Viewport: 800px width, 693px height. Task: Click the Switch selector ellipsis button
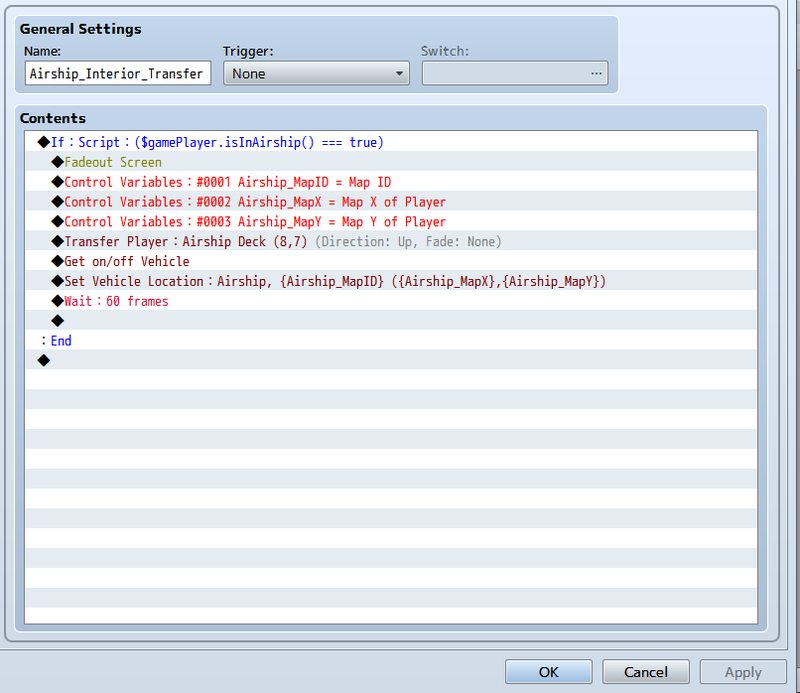coord(596,73)
